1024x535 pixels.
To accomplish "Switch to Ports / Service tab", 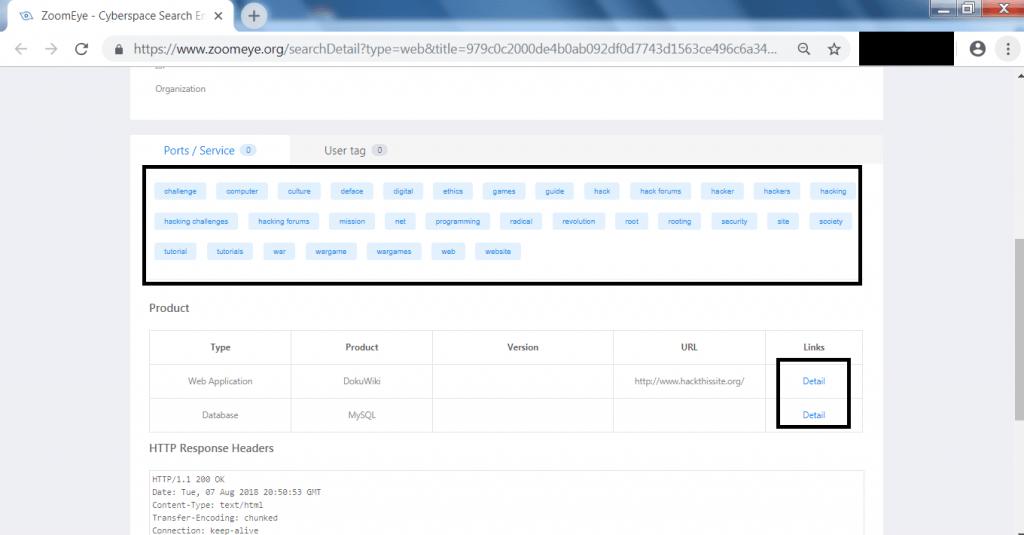I will (x=209, y=150).
